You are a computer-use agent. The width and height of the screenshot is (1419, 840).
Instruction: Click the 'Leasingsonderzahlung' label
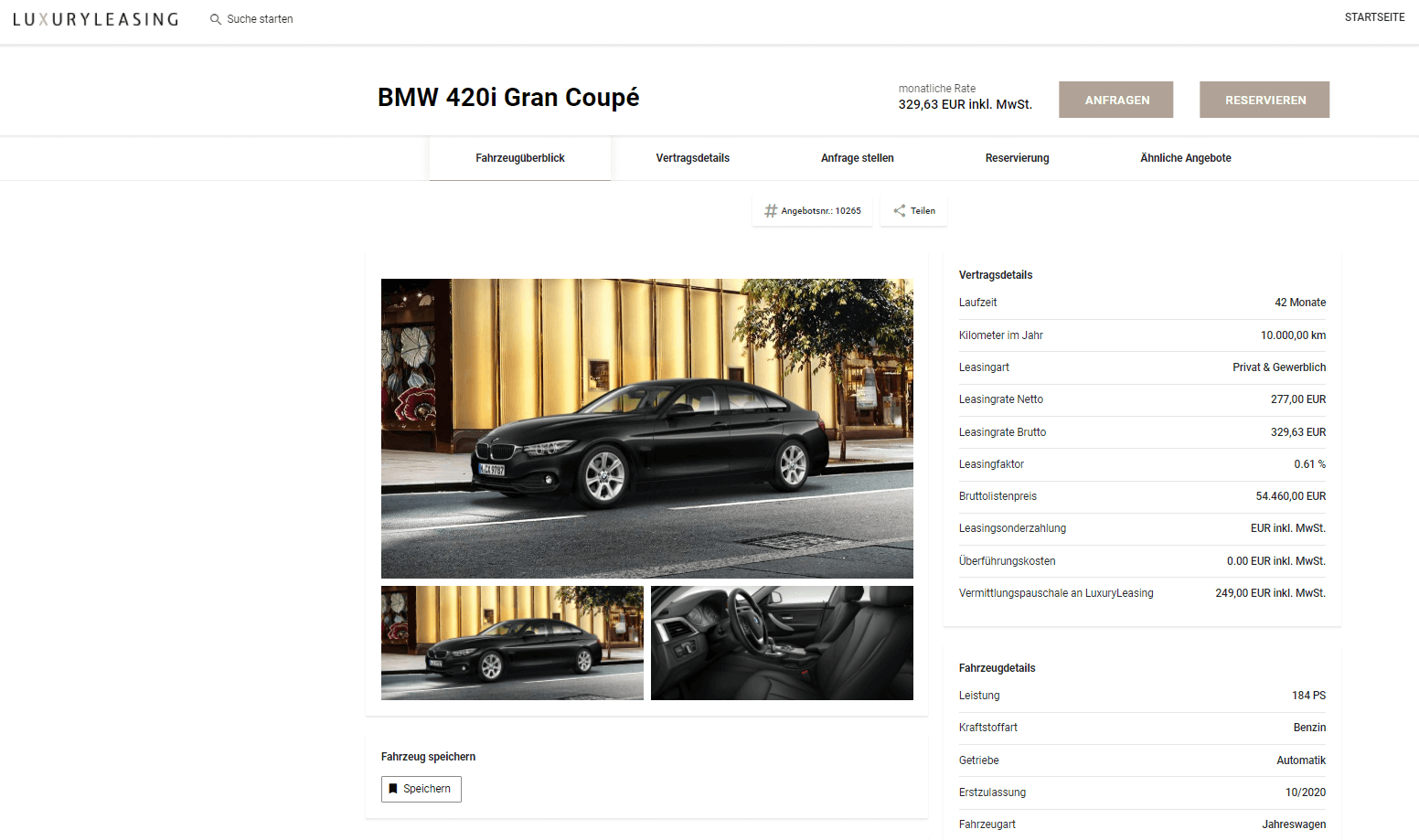[1012, 528]
